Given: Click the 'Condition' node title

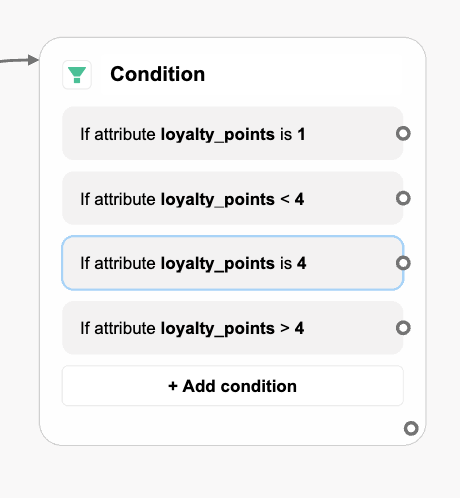Looking at the screenshot, I should (157, 74).
